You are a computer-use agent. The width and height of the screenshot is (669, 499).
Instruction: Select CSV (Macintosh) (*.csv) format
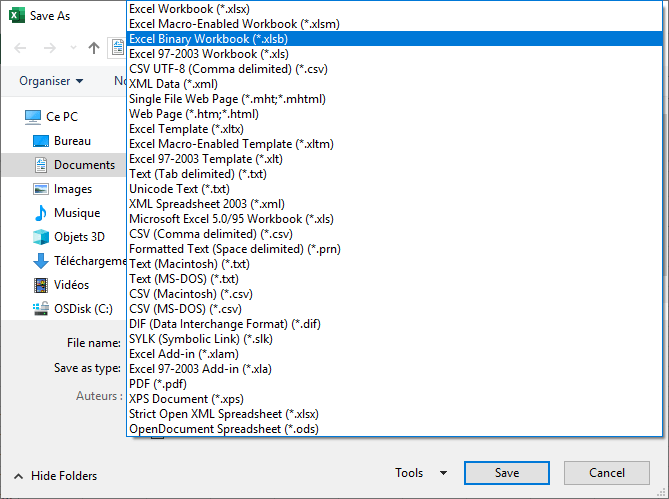pyautogui.click(x=394, y=294)
